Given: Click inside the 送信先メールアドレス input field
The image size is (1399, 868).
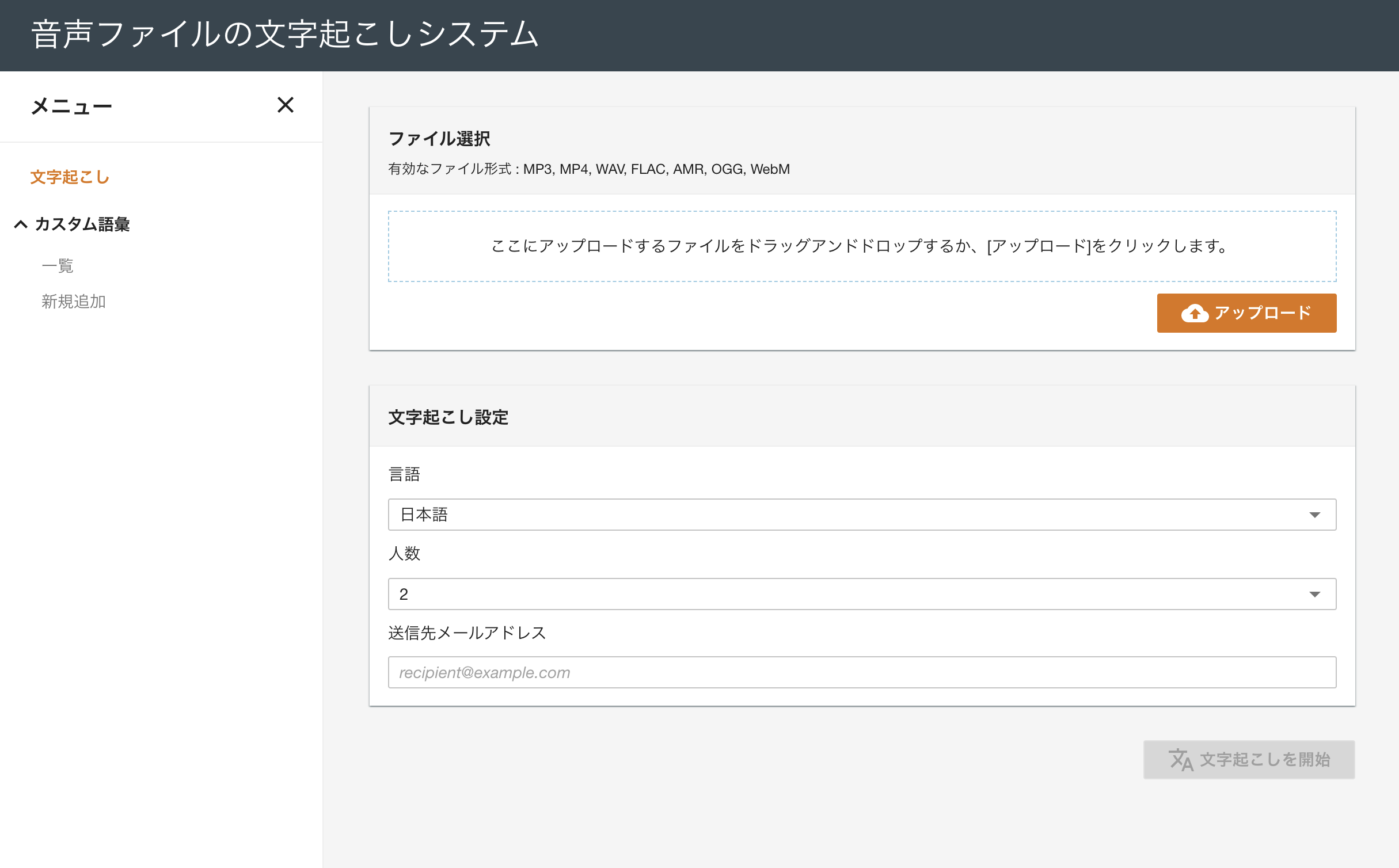Looking at the screenshot, I should click(862, 672).
